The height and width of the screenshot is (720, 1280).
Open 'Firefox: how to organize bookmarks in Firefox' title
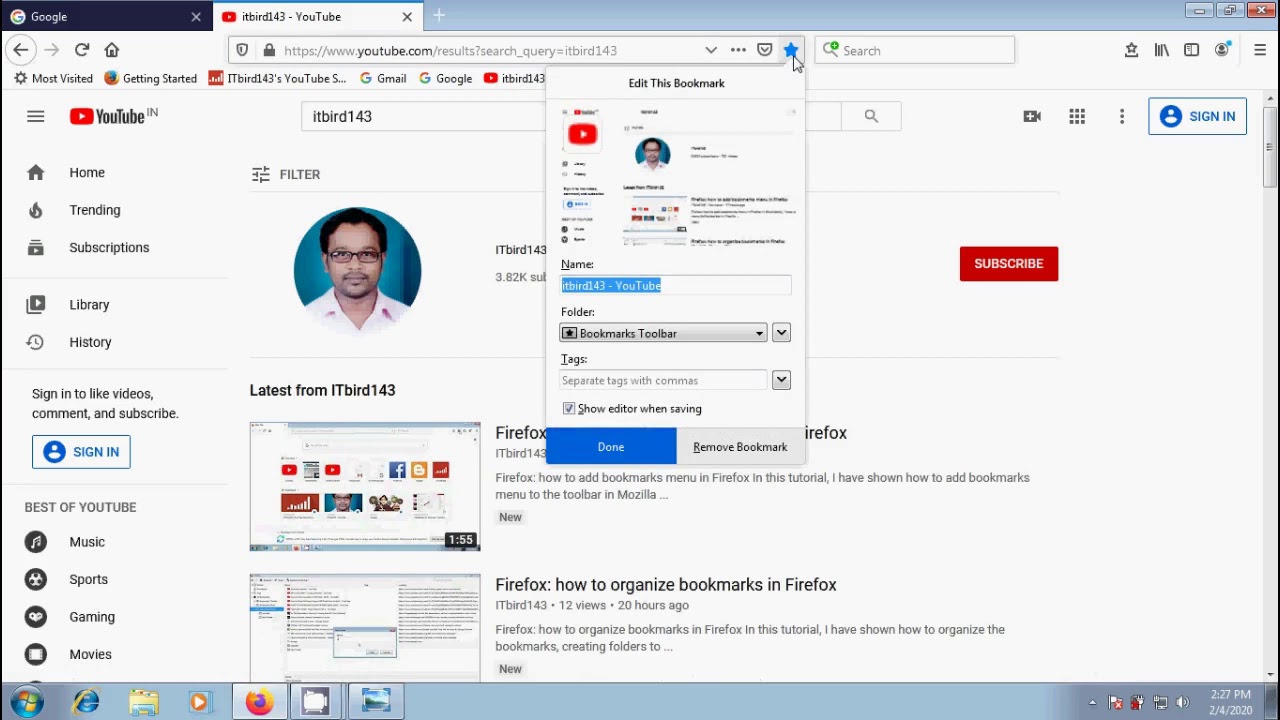(666, 585)
